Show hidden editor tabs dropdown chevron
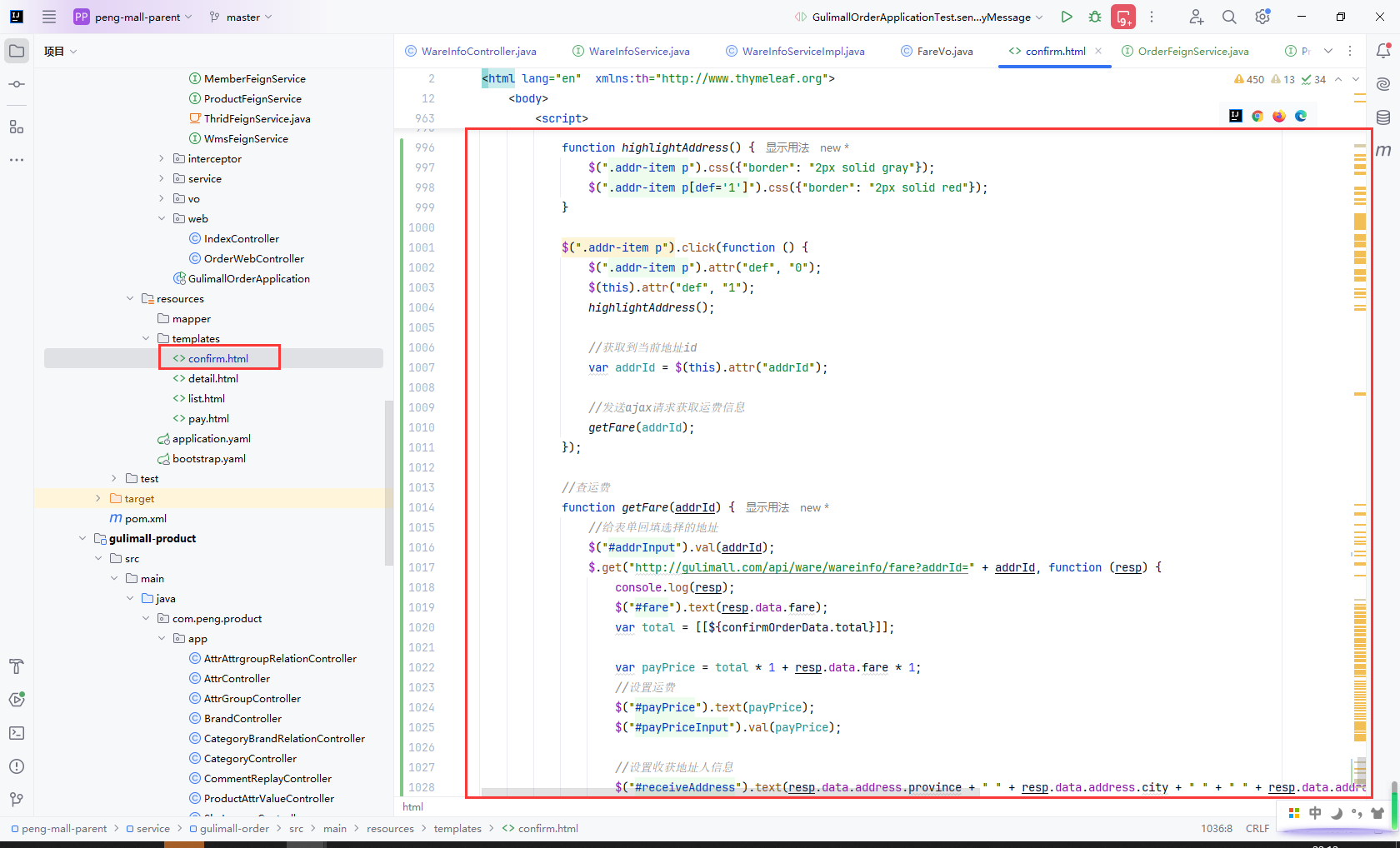The height and width of the screenshot is (848, 1400). (1328, 51)
